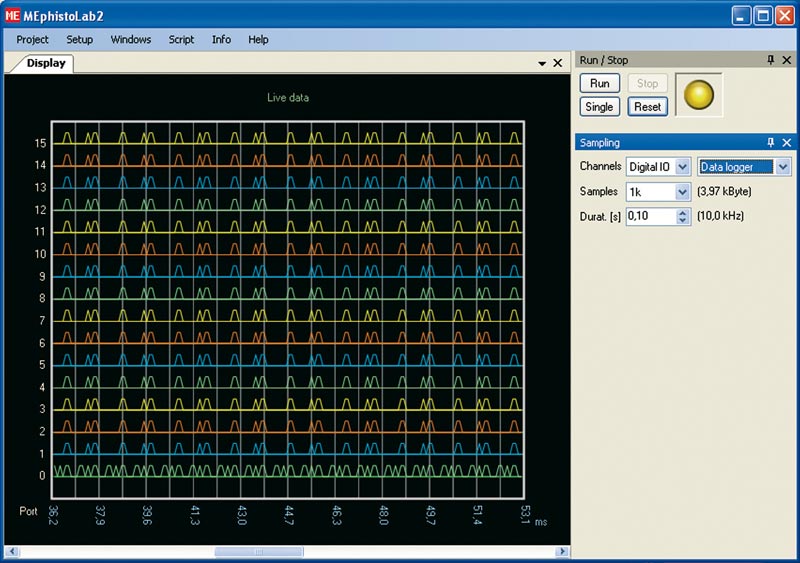Minimize the MEphistoLab2 window
This screenshot has height=563, width=800.
(x=741, y=16)
